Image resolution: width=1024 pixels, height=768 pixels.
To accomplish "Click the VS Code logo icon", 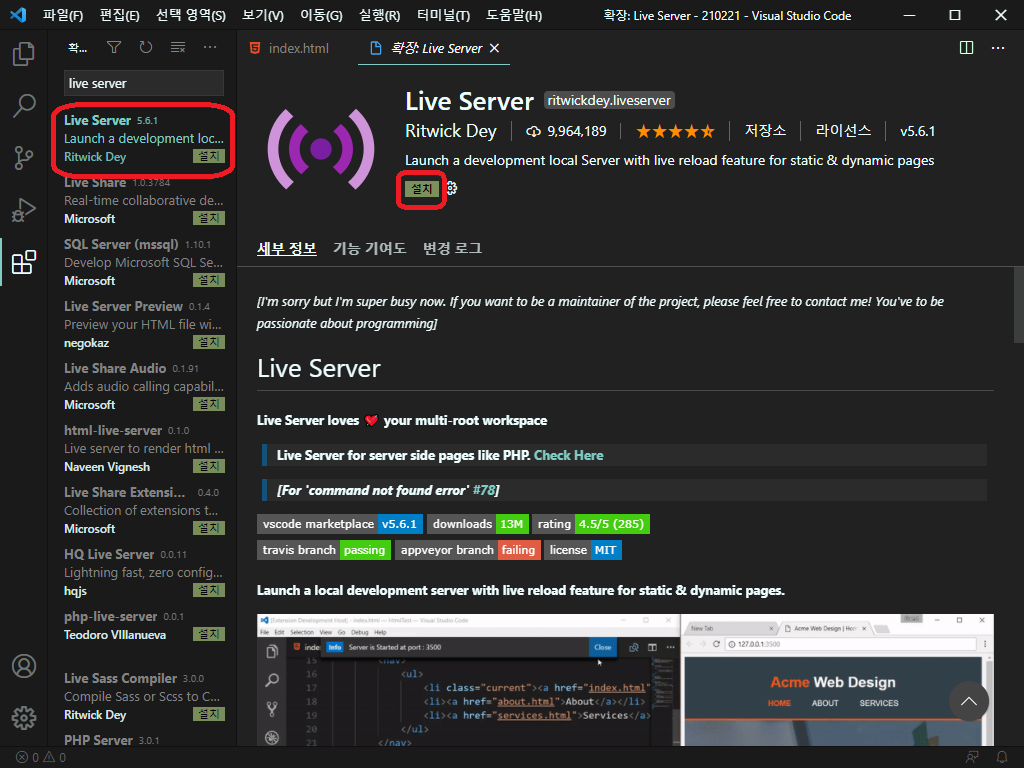I will 18,15.
